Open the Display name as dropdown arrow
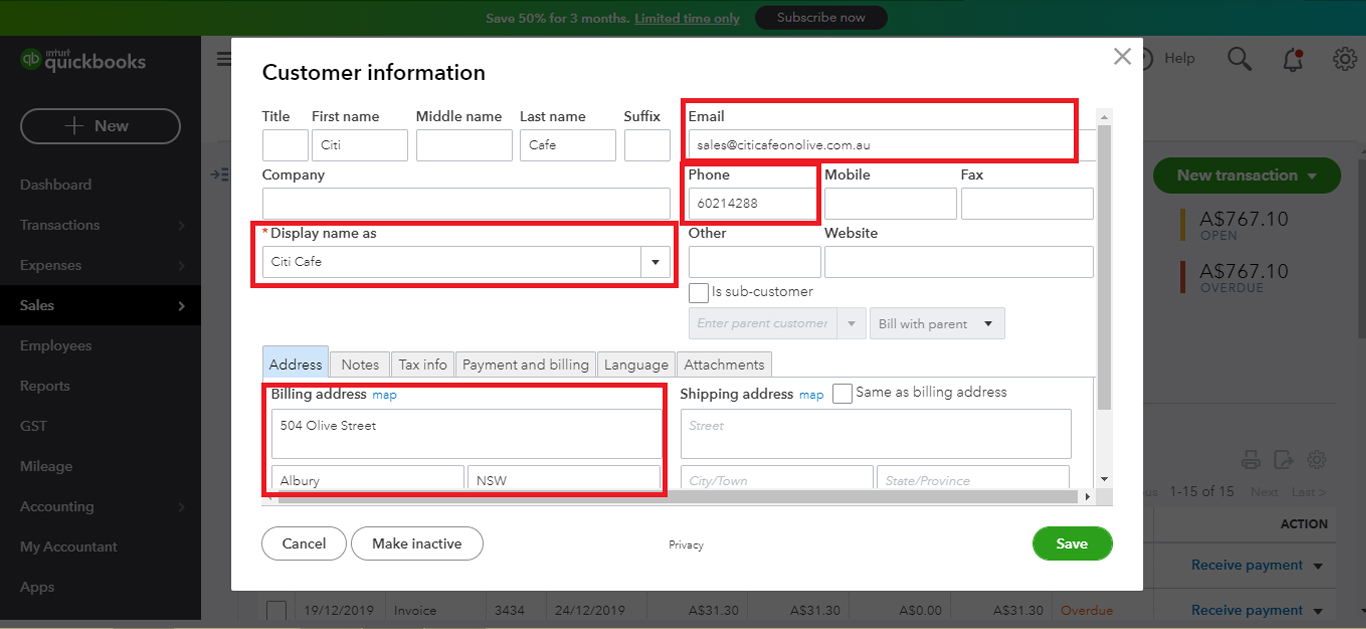The width and height of the screenshot is (1366, 629). pyautogui.click(x=655, y=262)
